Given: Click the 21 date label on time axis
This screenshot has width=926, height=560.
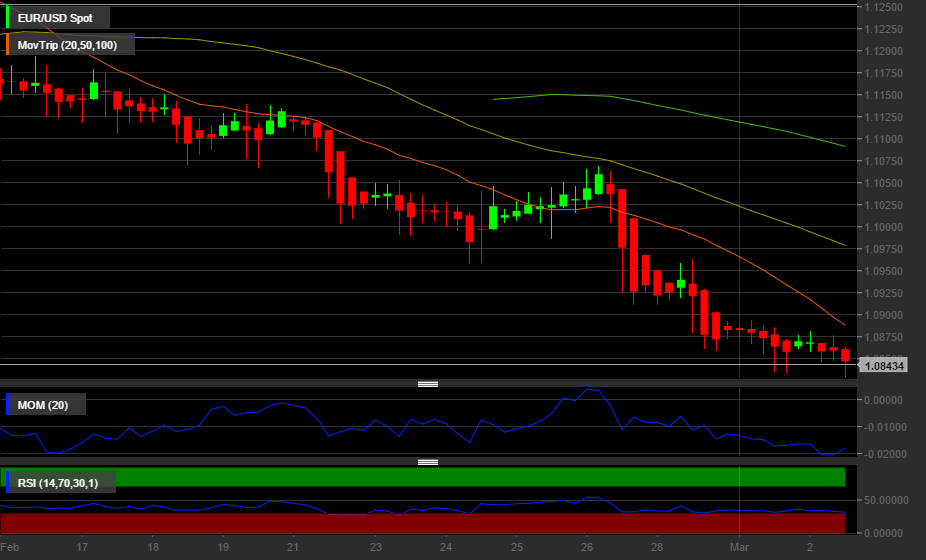Looking at the screenshot, I should coord(293,547).
